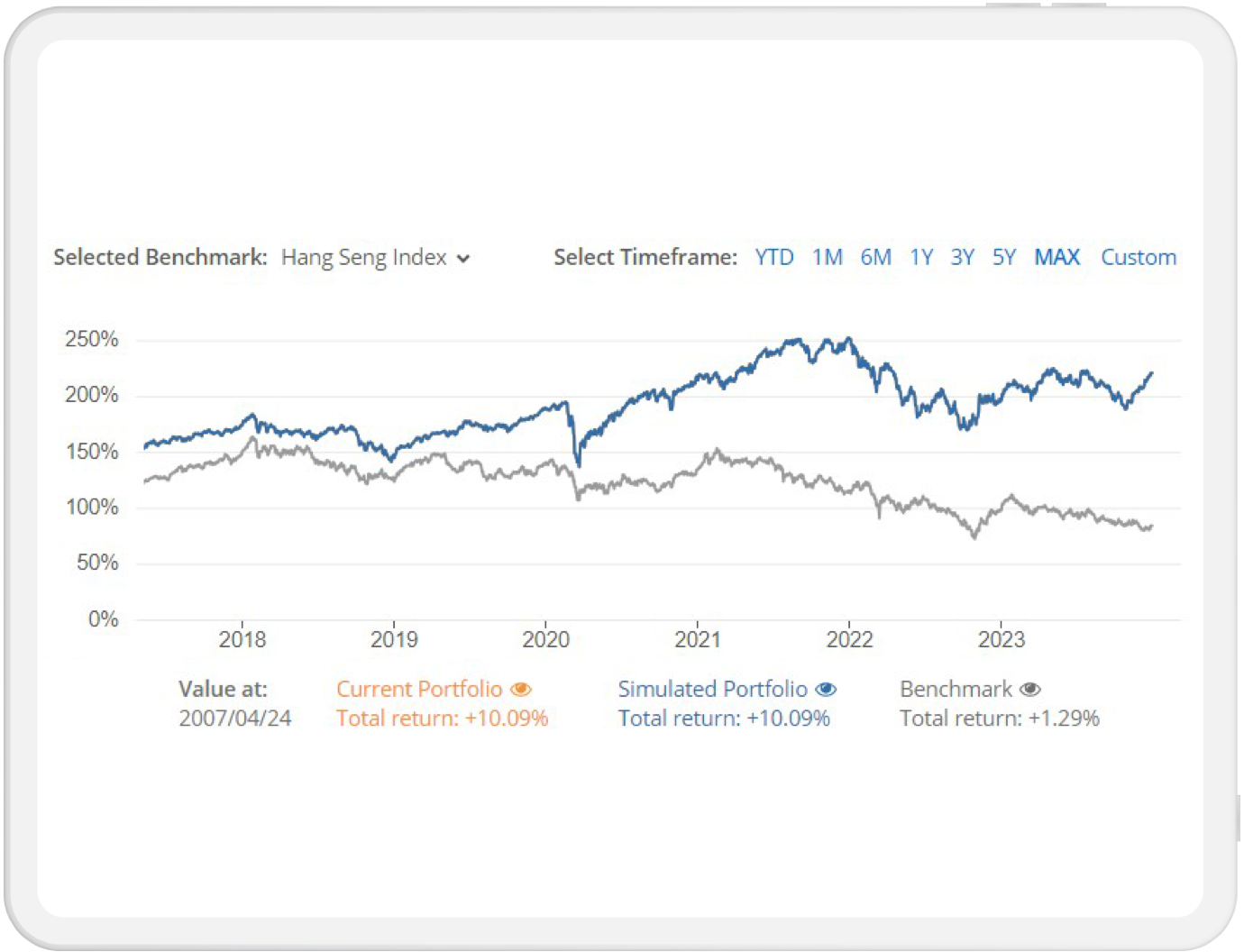Hide the Benchmark line via eye icon
The height and width of the screenshot is (952, 1244).
tap(1030, 690)
